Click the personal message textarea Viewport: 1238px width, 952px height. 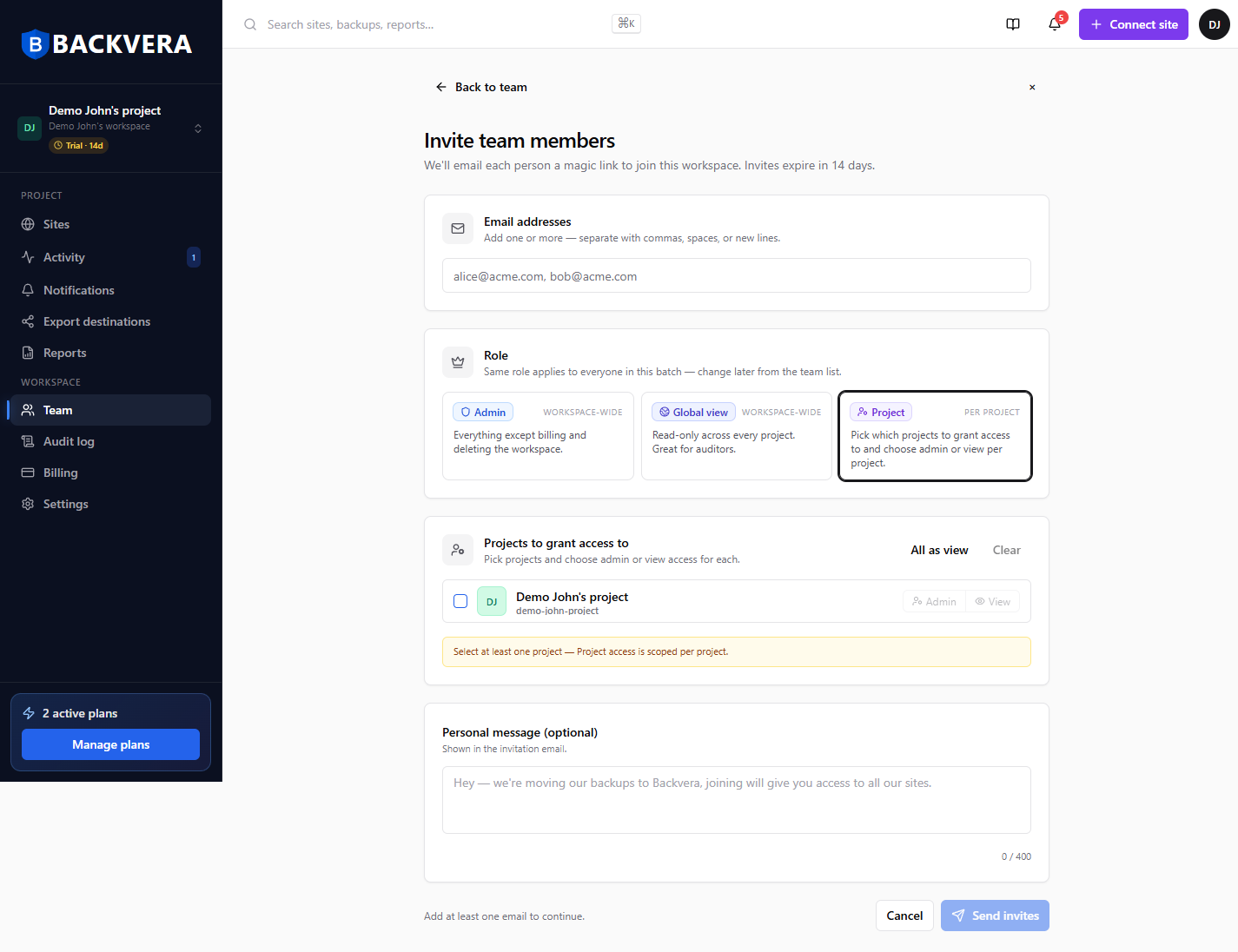(737, 800)
